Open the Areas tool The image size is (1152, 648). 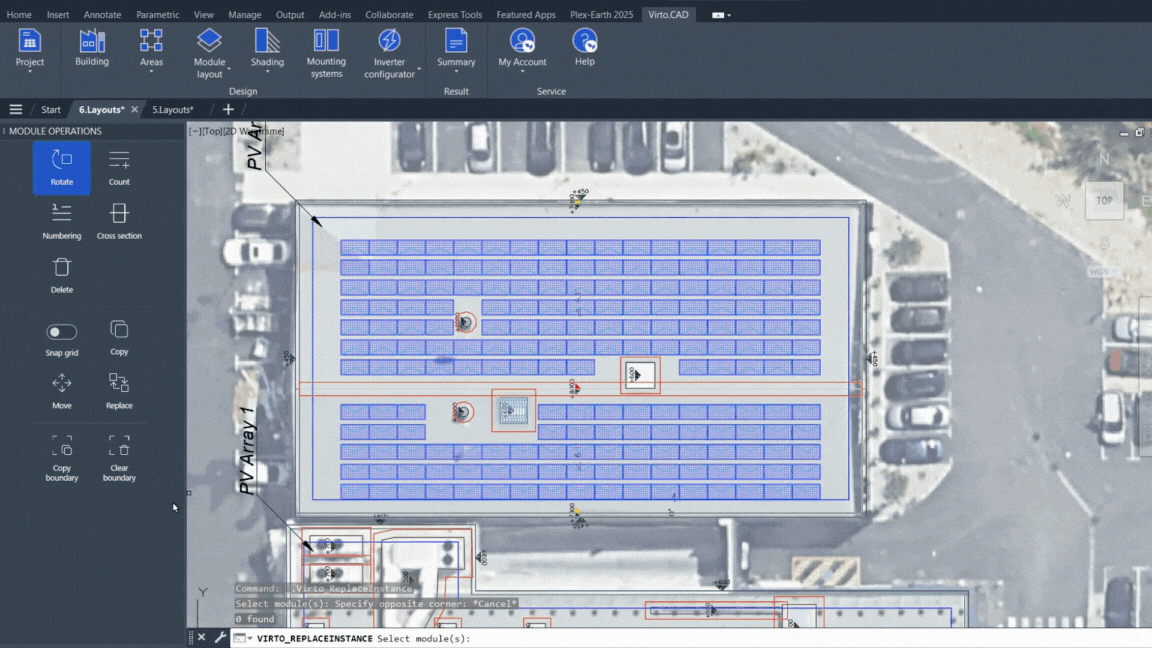click(x=151, y=48)
